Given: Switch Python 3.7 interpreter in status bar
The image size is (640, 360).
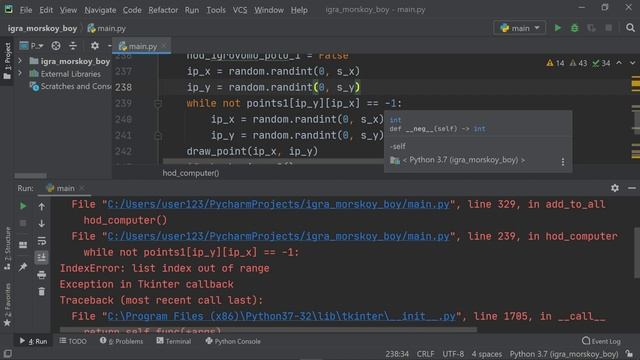Looking at the screenshot, I should click(564, 354).
